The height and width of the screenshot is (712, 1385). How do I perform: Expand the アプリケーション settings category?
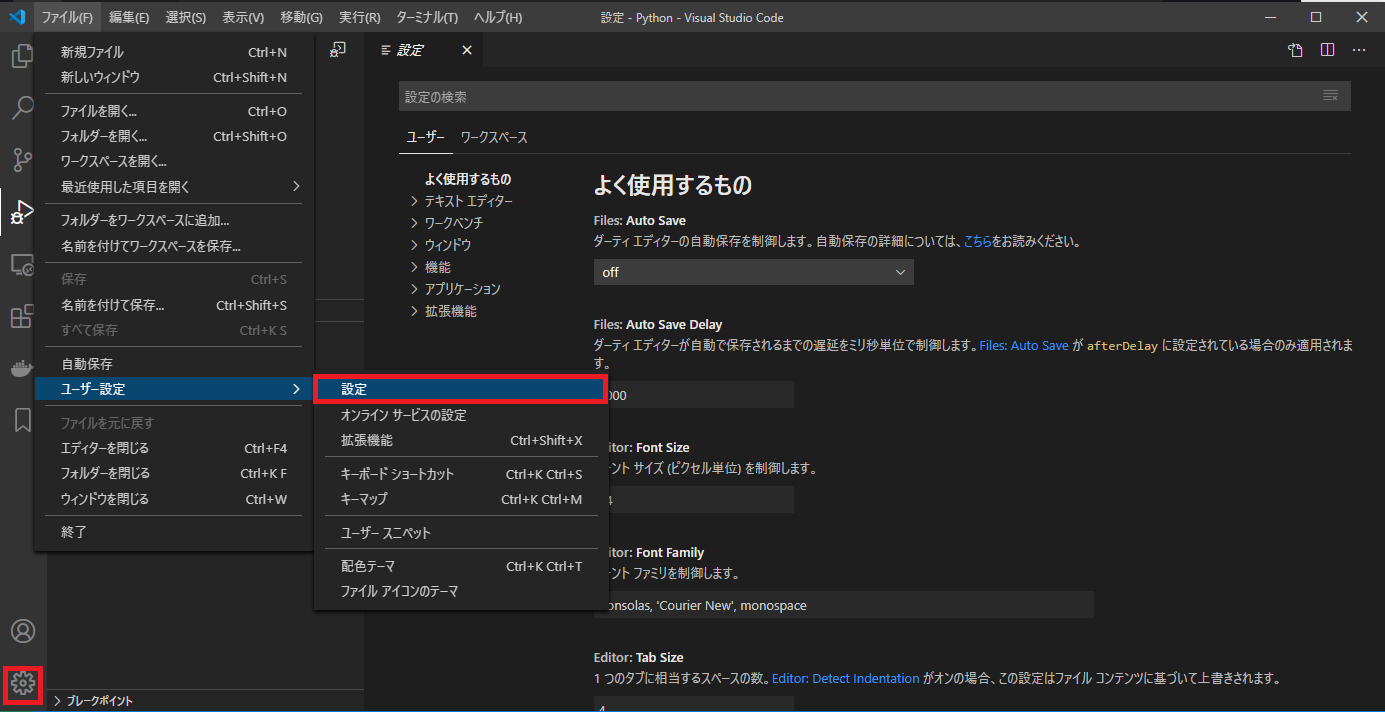click(x=455, y=289)
